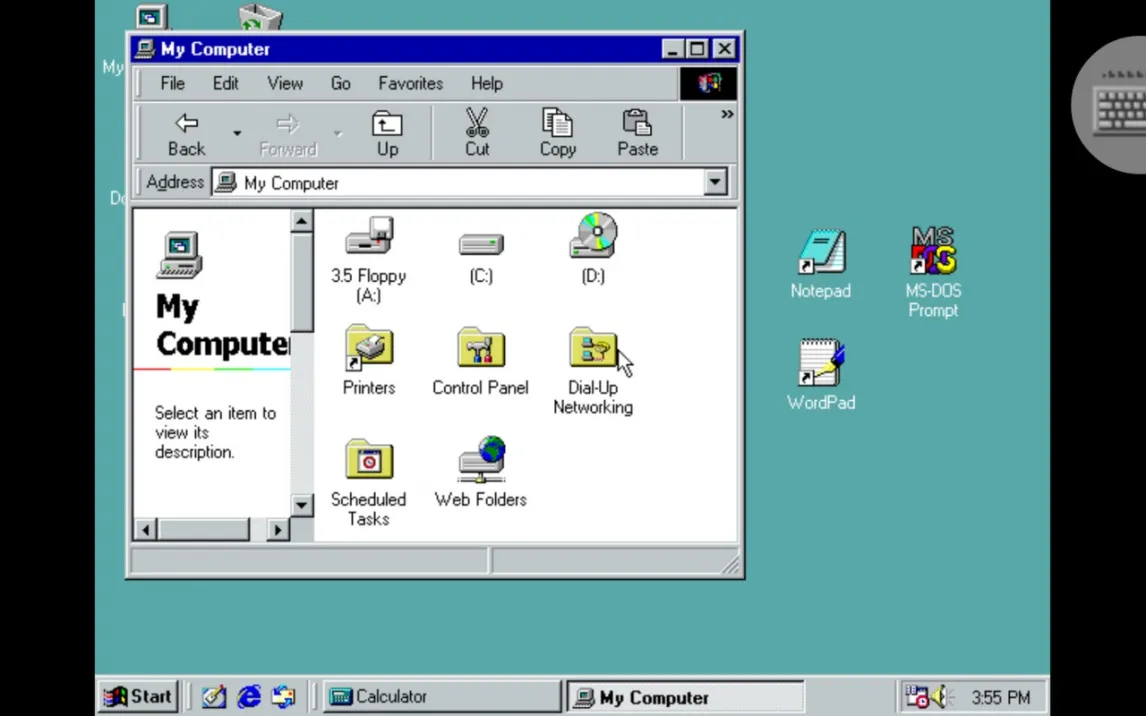Open the Control Panel folder
The height and width of the screenshot is (716, 1146).
[481, 349]
